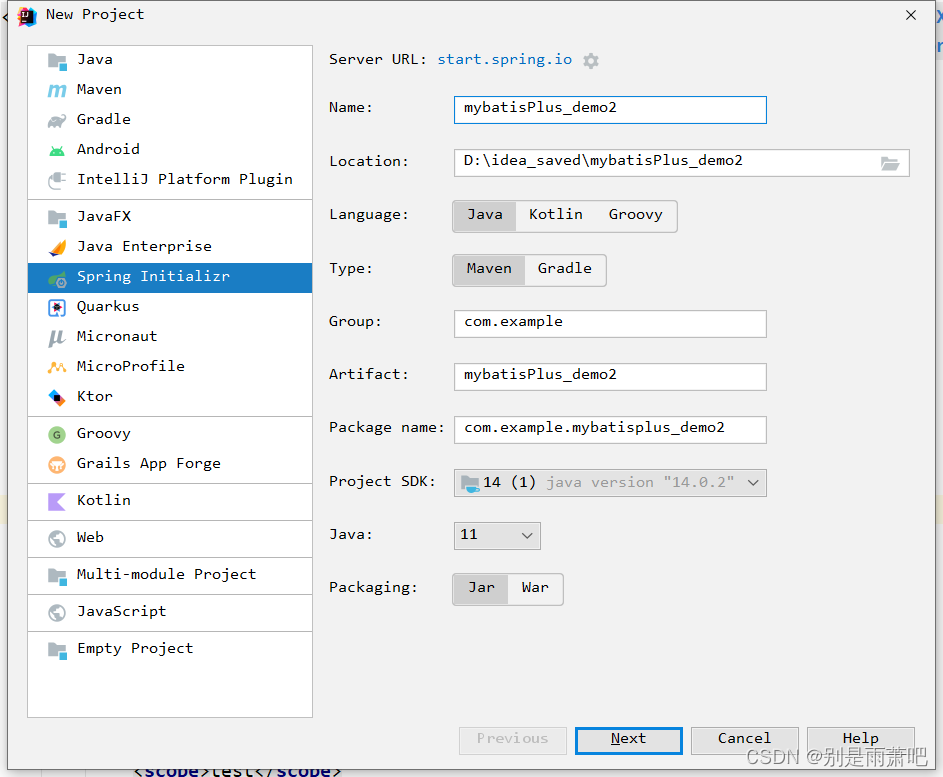This screenshot has width=943, height=777.
Task: Select Kotlin as the language
Action: tap(556, 215)
